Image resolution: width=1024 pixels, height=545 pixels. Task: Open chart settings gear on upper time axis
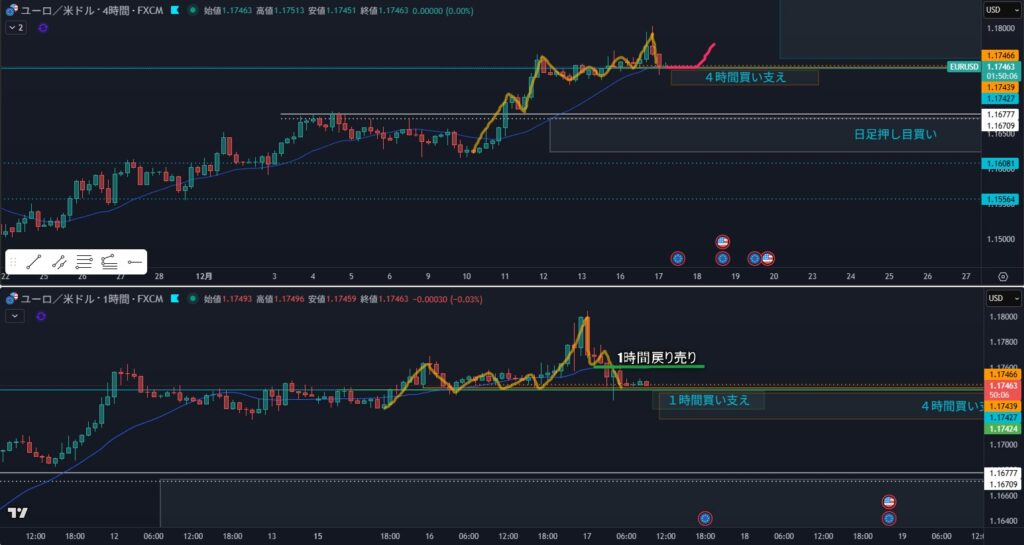pos(1002,276)
